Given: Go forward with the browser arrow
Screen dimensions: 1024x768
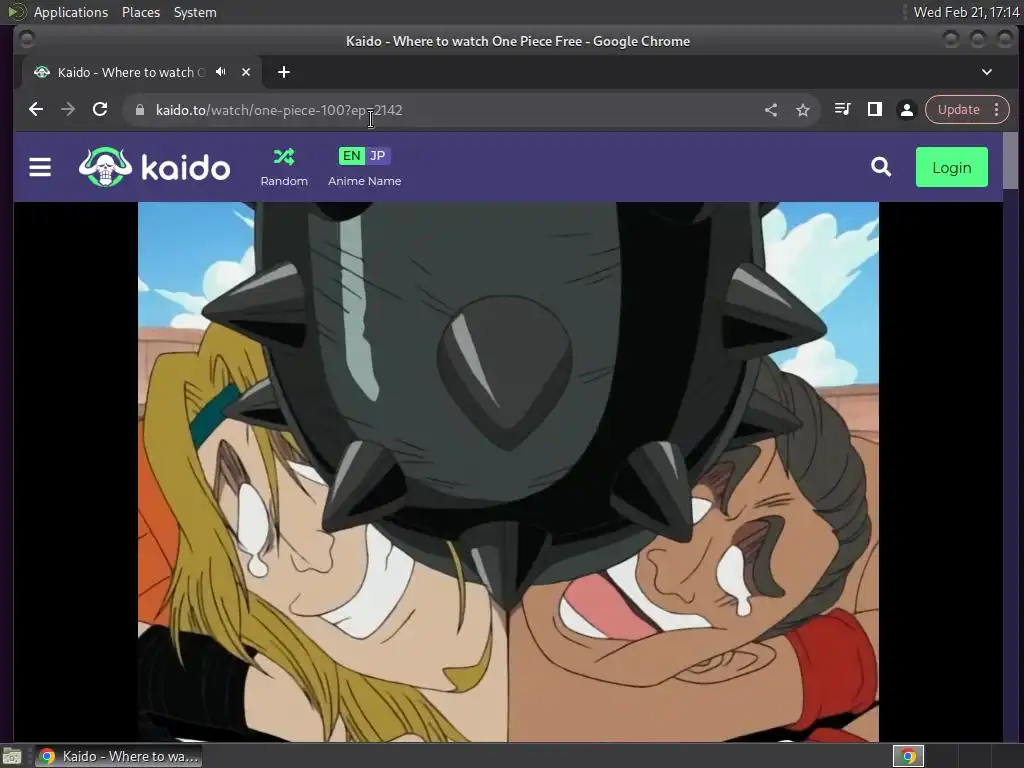Looking at the screenshot, I should pyautogui.click(x=68, y=110).
